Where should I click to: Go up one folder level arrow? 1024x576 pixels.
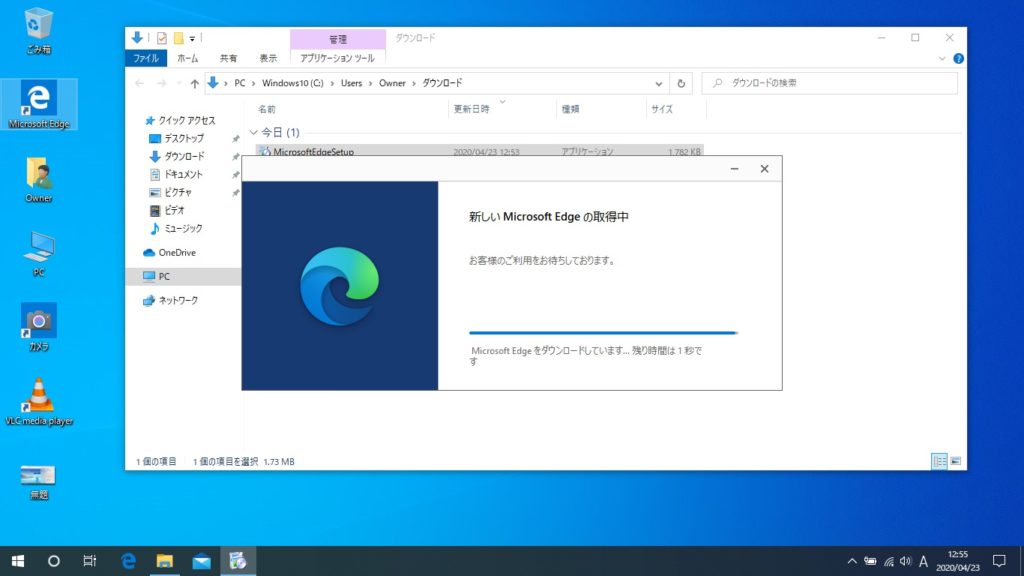pos(195,83)
